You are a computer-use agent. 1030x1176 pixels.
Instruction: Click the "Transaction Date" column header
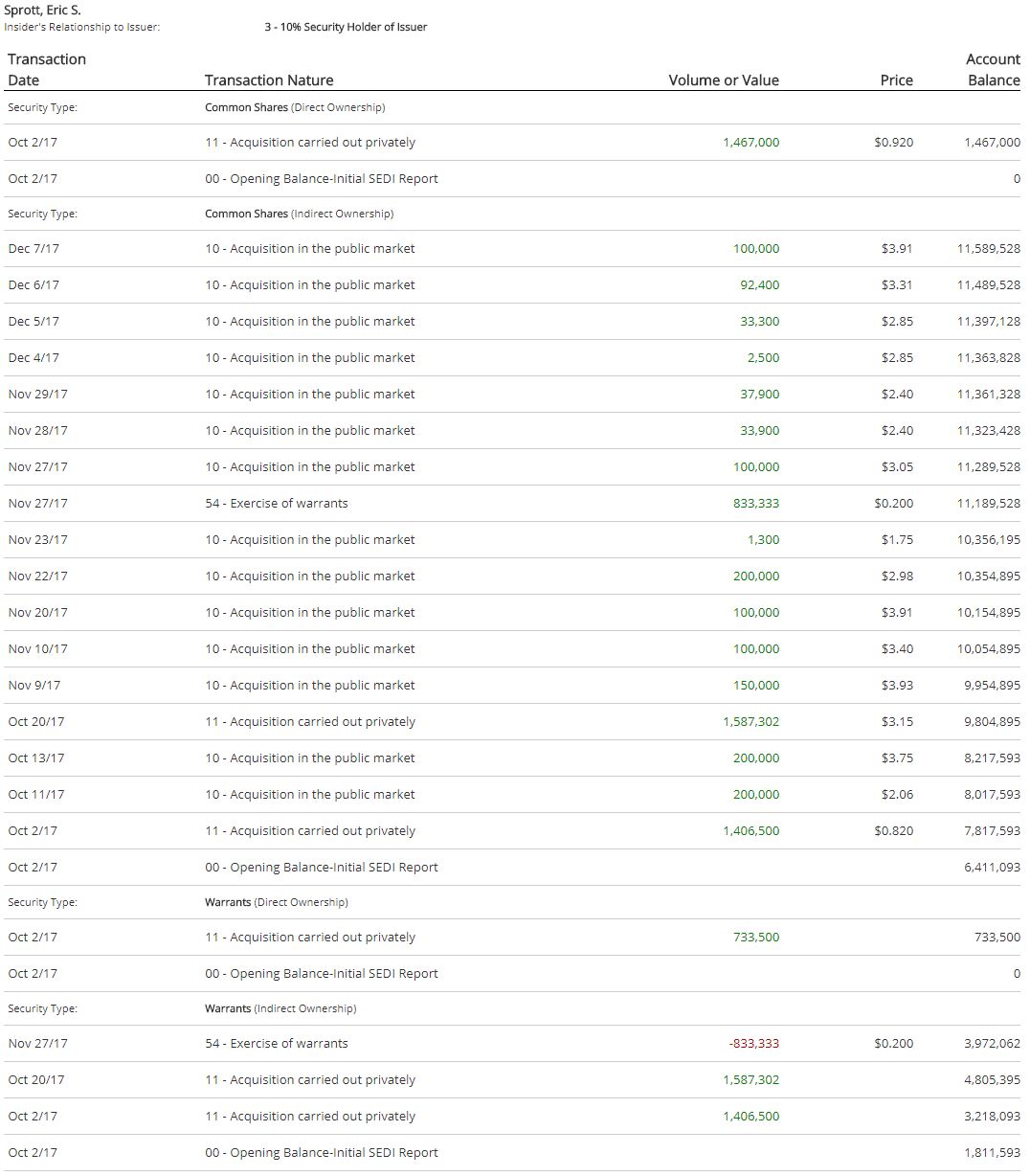coord(47,70)
